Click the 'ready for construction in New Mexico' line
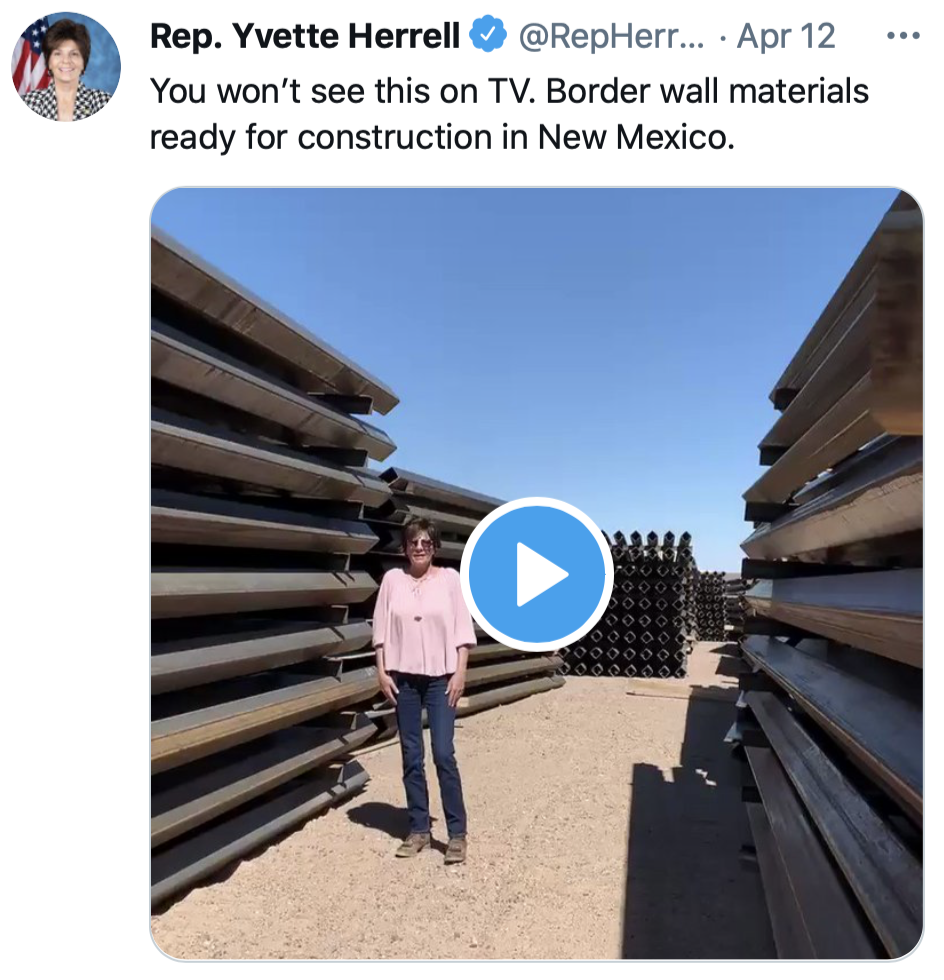The image size is (944, 980). click(442, 137)
